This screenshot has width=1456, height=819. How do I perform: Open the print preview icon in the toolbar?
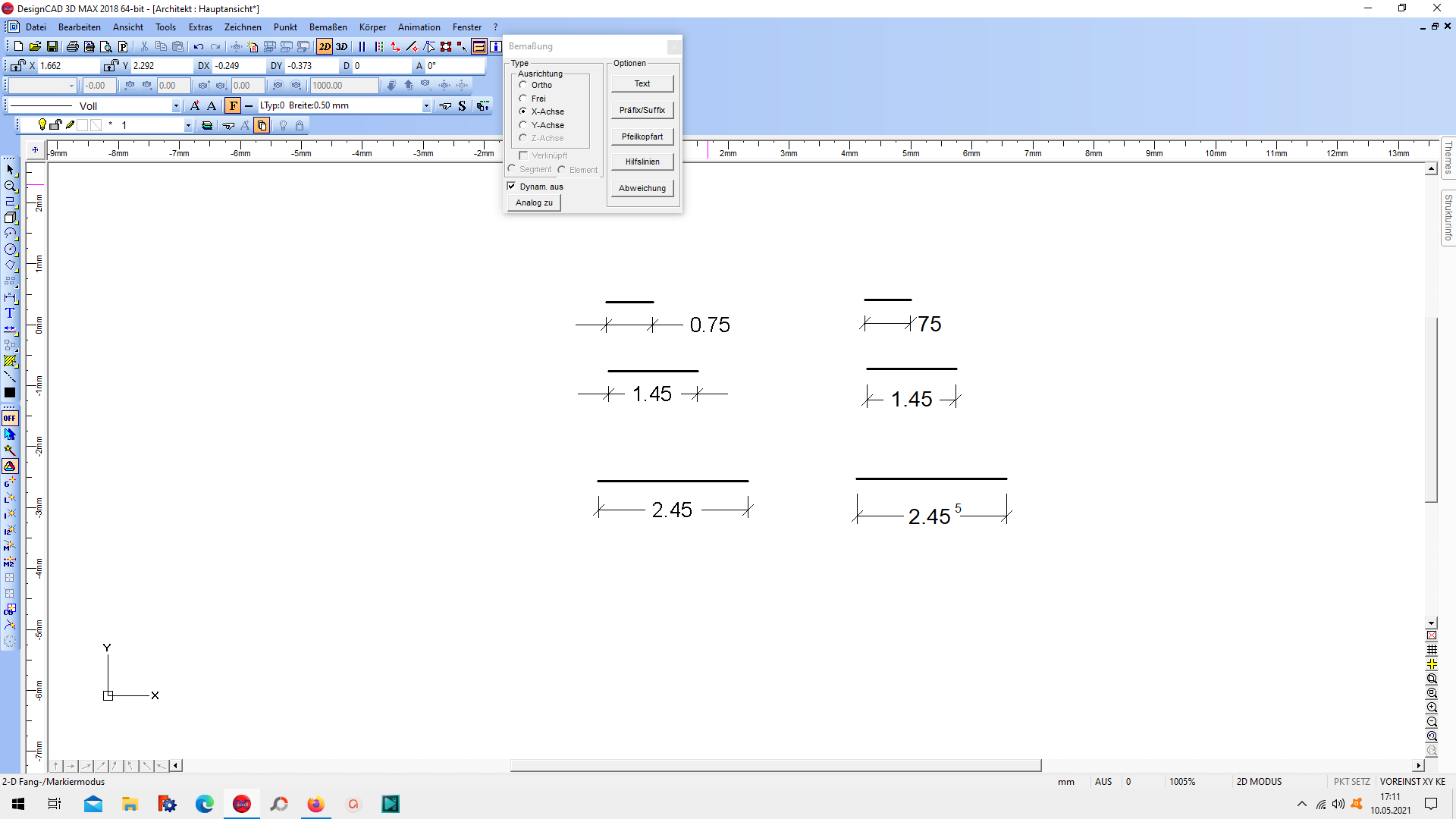tap(106, 46)
